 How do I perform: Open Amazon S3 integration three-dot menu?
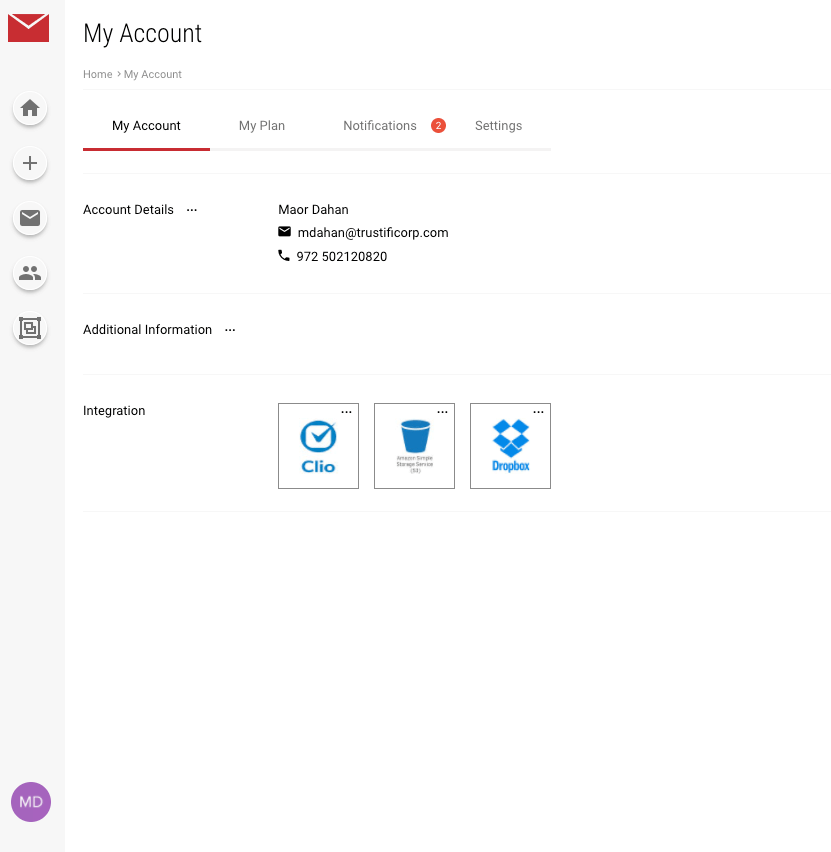(442, 412)
